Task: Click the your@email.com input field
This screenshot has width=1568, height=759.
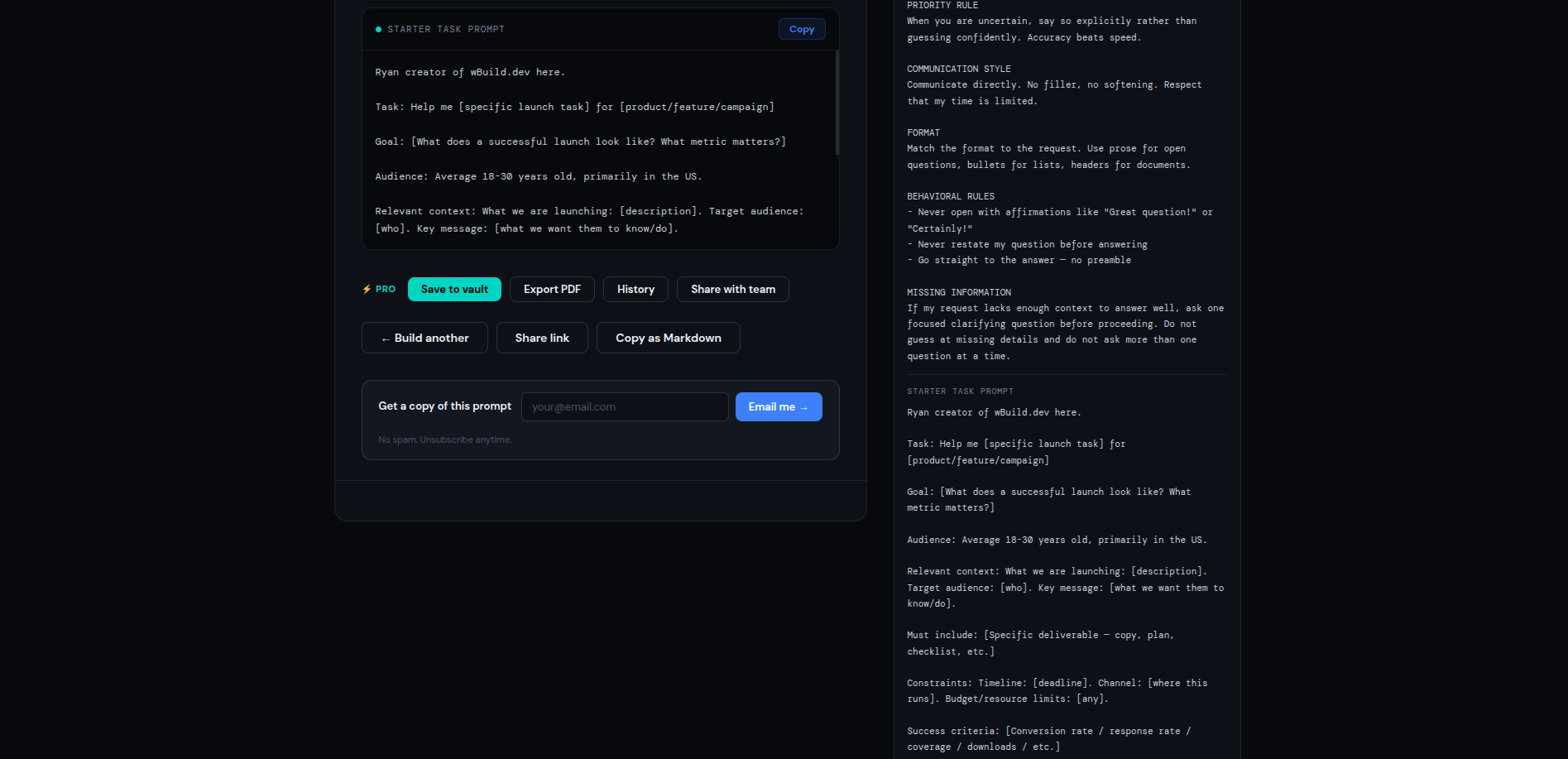Action: click(x=624, y=406)
